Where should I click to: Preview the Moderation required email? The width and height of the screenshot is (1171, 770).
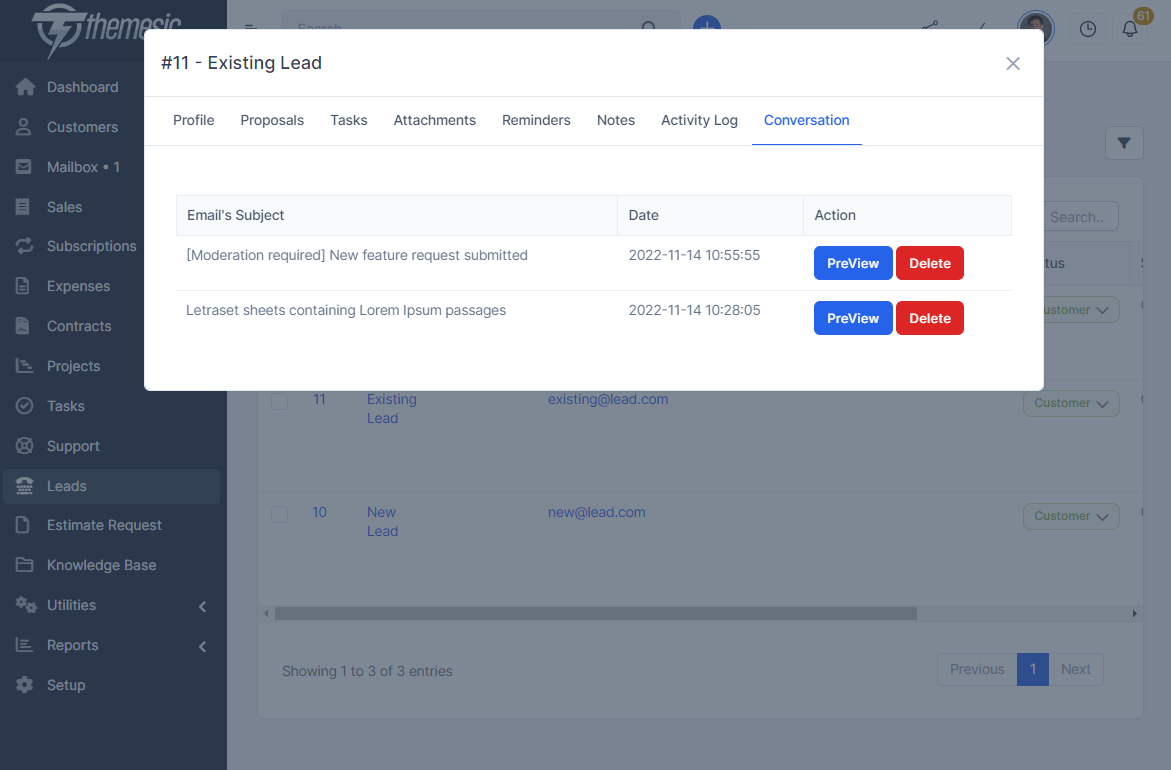click(x=852, y=263)
